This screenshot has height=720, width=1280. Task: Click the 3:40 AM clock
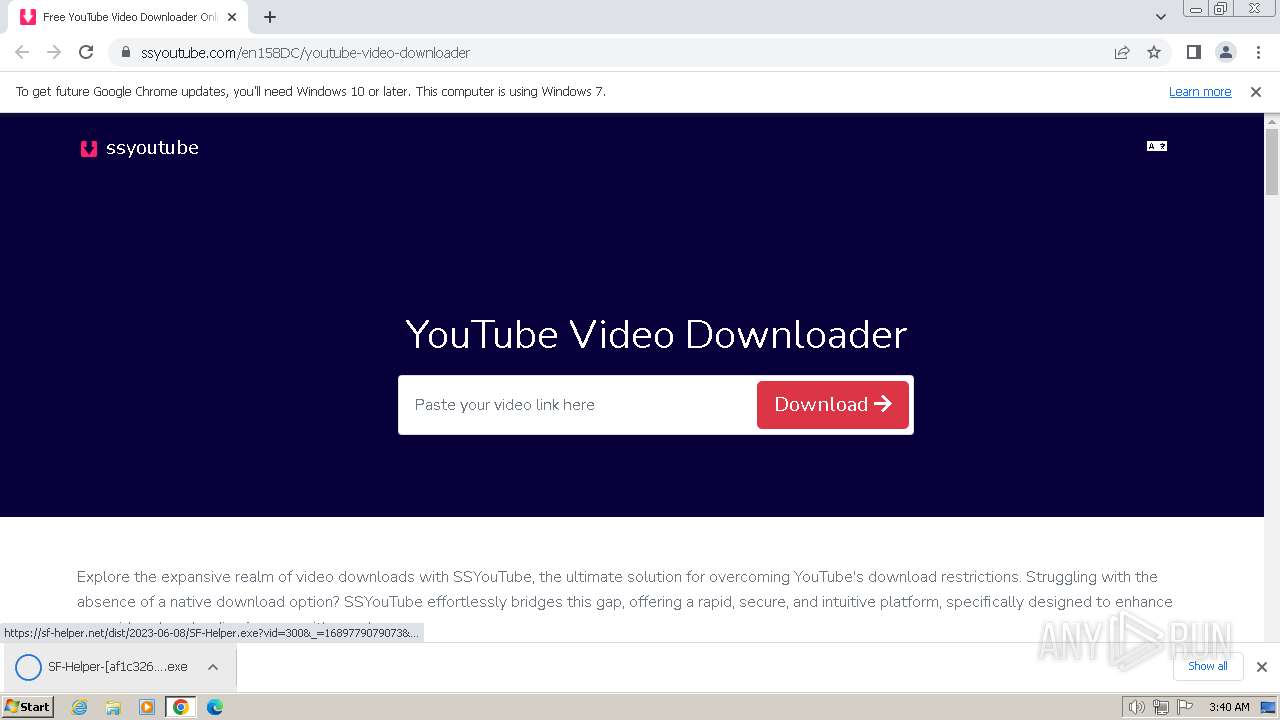coord(1229,707)
